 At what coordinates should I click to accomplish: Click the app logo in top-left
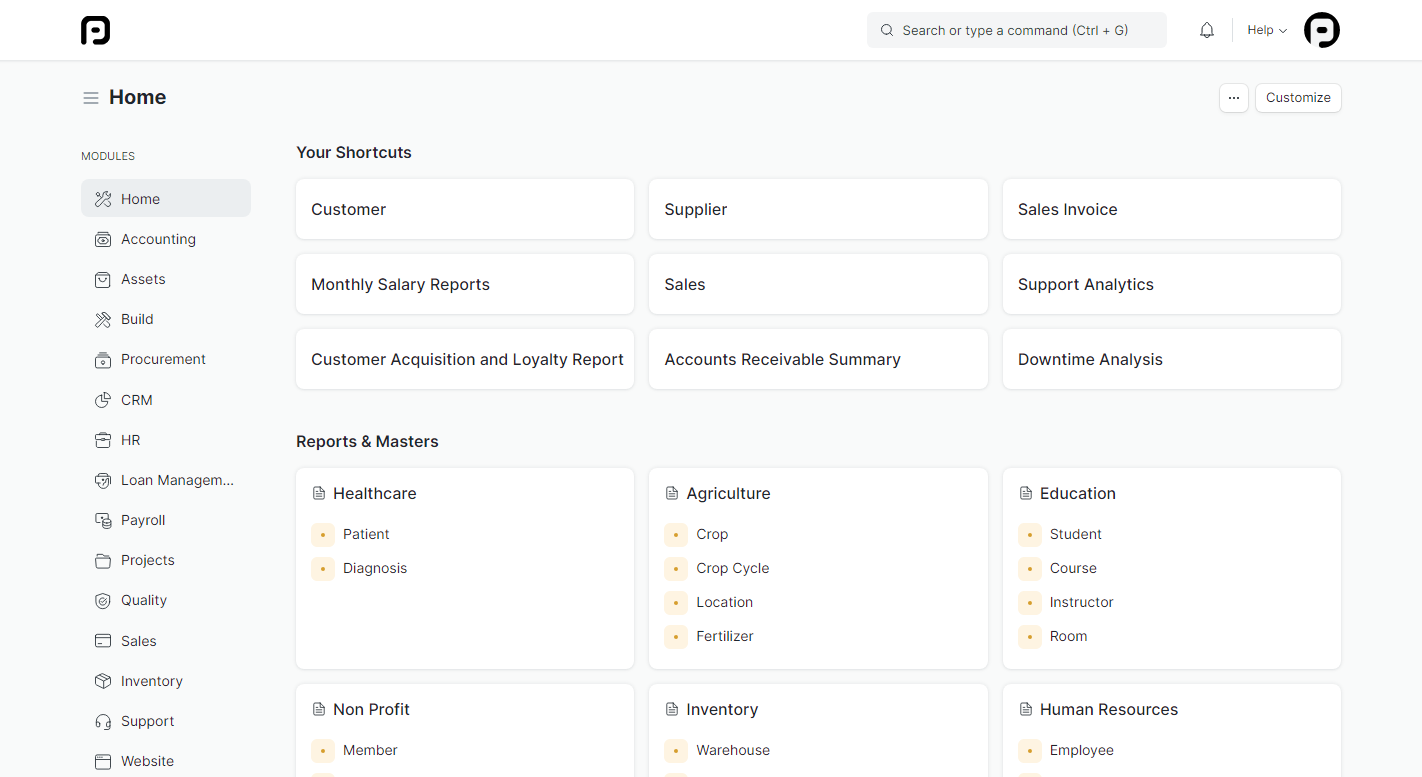point(96,30)
